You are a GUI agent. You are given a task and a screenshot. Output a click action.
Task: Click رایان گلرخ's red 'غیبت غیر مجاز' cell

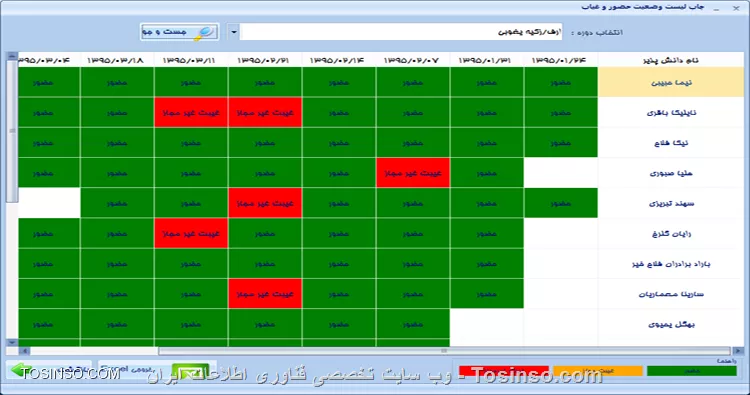click(191, 233)
